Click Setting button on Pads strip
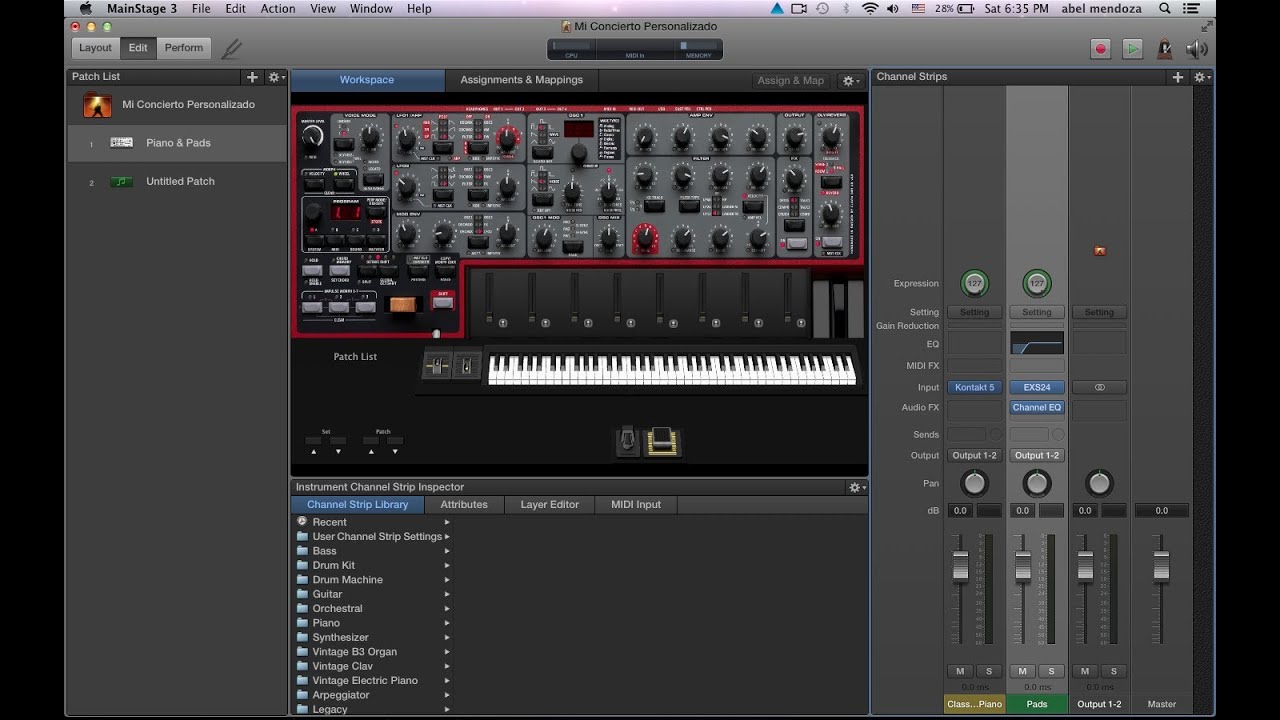1280x720 pixels. click(x=1037, y=312)
